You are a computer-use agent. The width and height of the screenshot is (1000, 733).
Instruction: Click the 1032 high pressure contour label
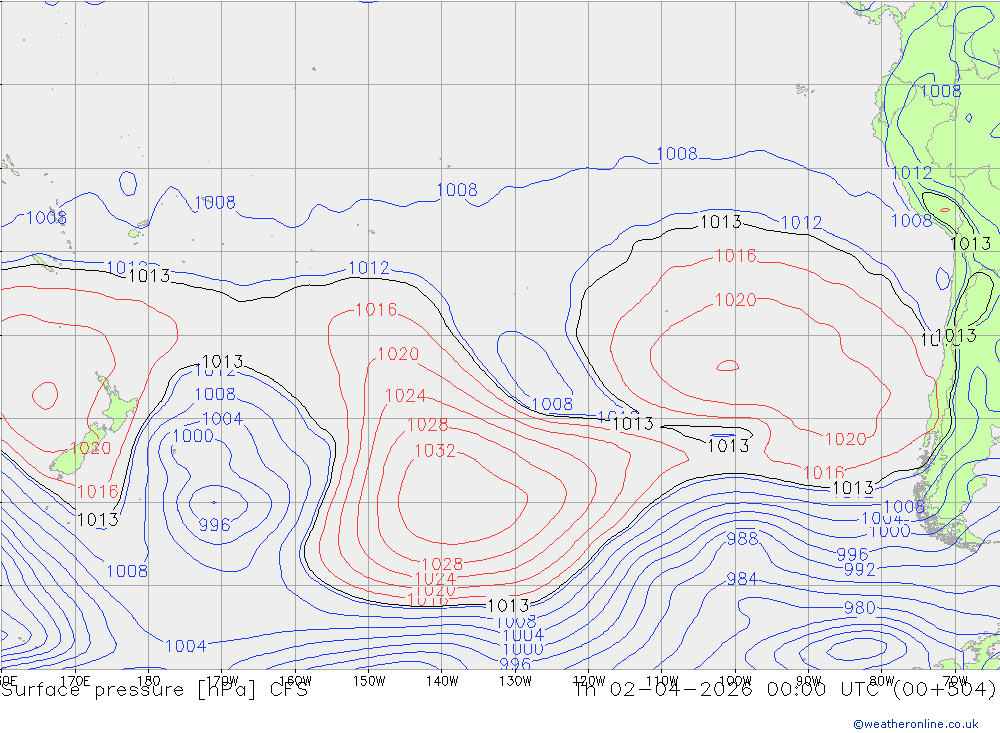435,450
